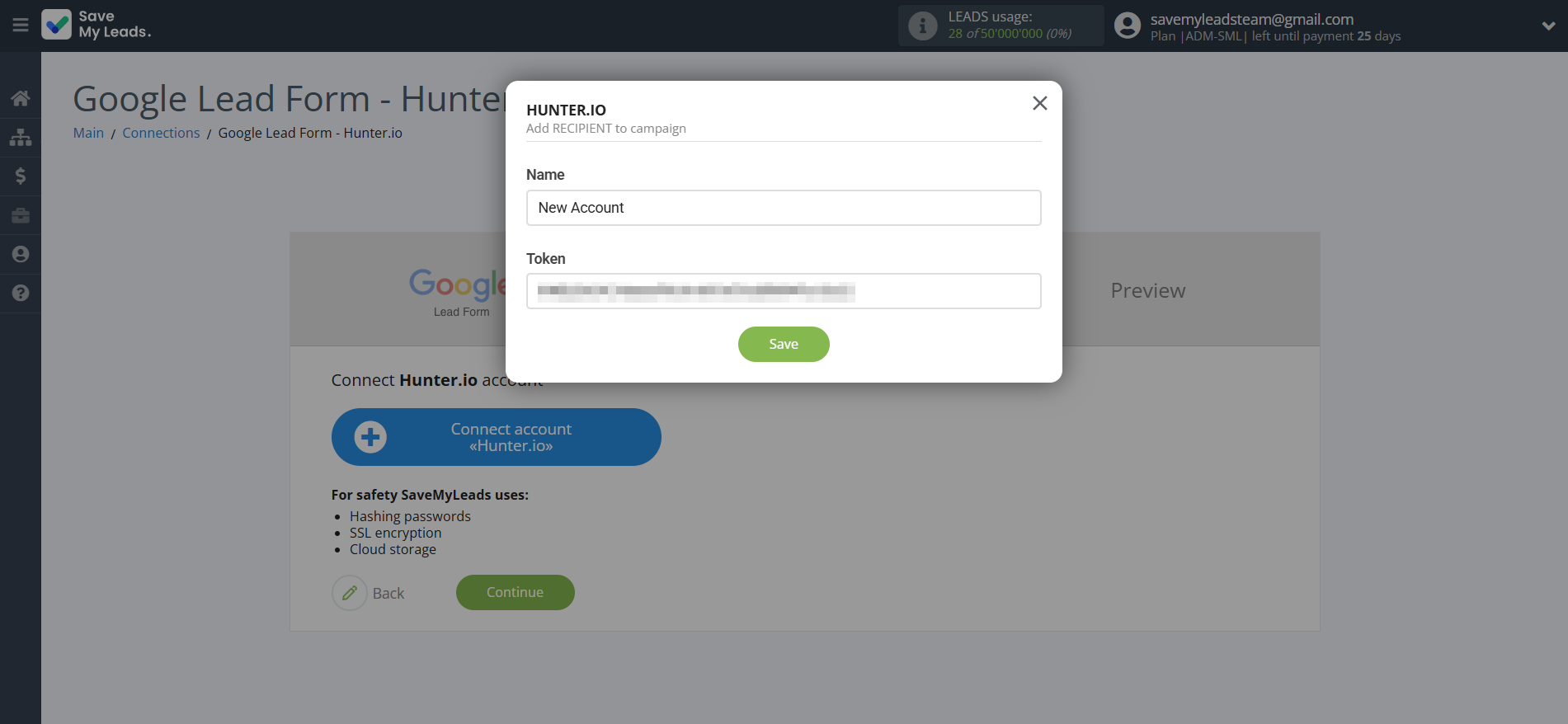Go to the Main breadcrumb link
The image size is (1568, 724).
click(x=88, y=133)
